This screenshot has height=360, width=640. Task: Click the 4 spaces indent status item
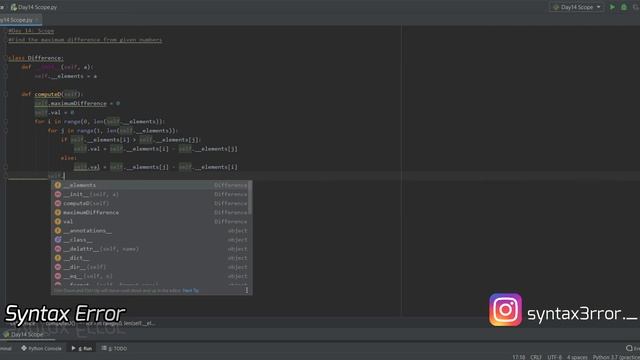point(577,357)
